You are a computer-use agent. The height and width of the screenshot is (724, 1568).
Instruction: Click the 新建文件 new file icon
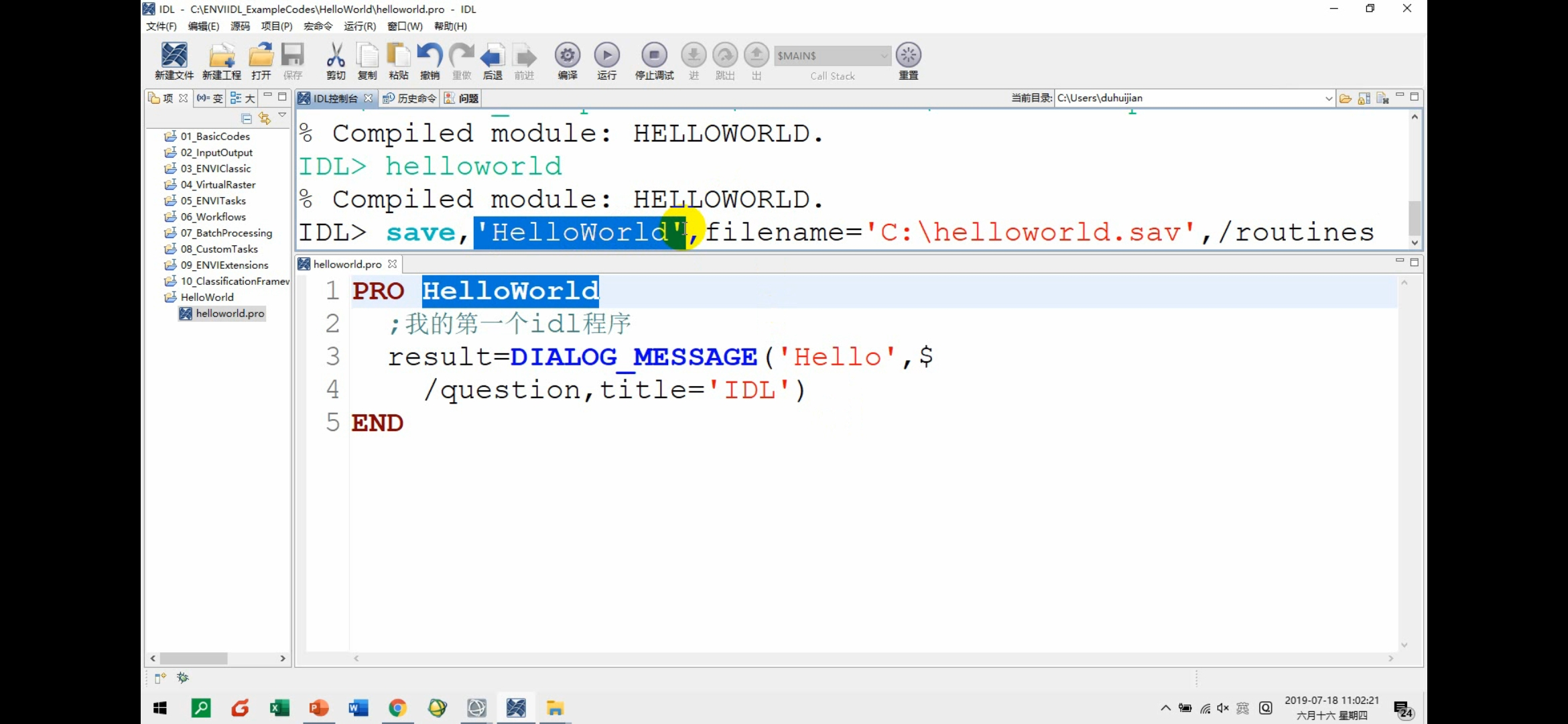[174, 56]
